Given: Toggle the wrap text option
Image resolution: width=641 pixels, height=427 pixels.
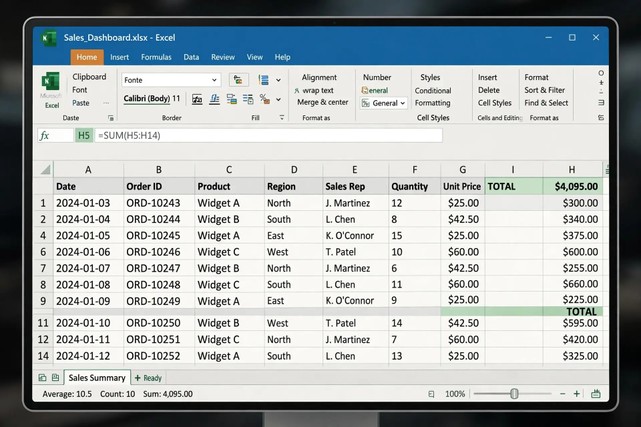Looking at the screenshot, I should pyautogui.click(x=314, y=90).
